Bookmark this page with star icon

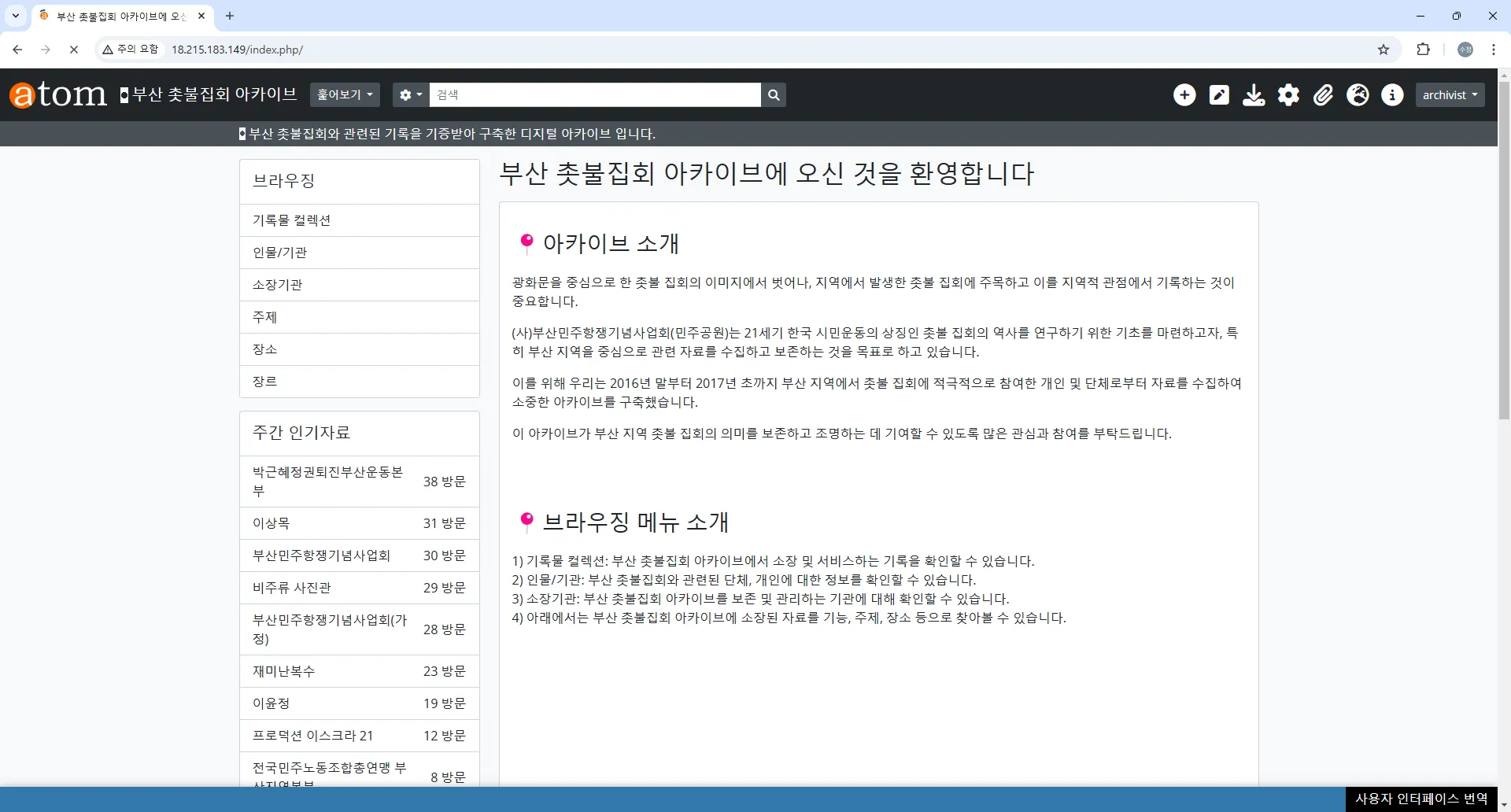click(1384, 50)
